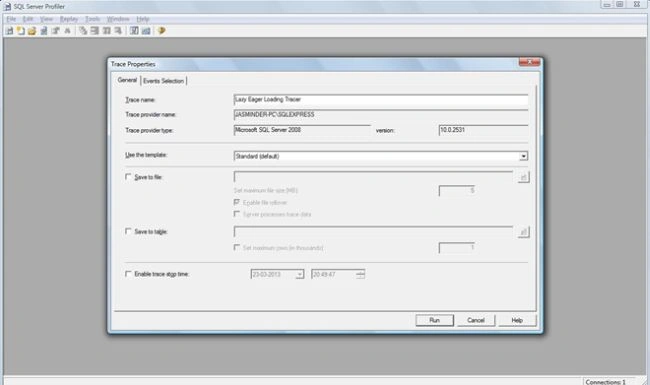Click the Open Trace Table toolbar icon
650x385 pixels.
44,31
